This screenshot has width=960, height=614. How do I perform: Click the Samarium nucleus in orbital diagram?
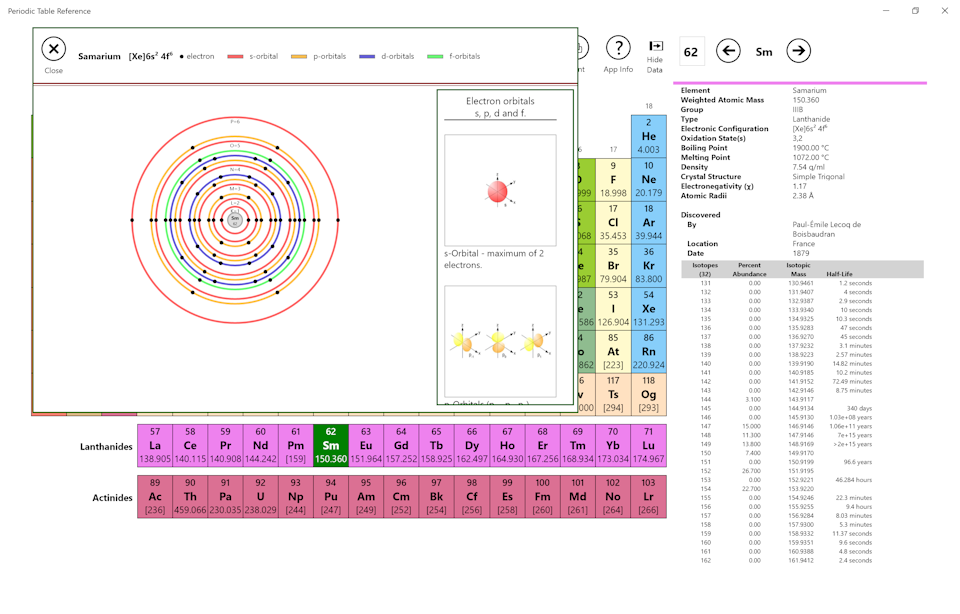(x=235, y=219)
